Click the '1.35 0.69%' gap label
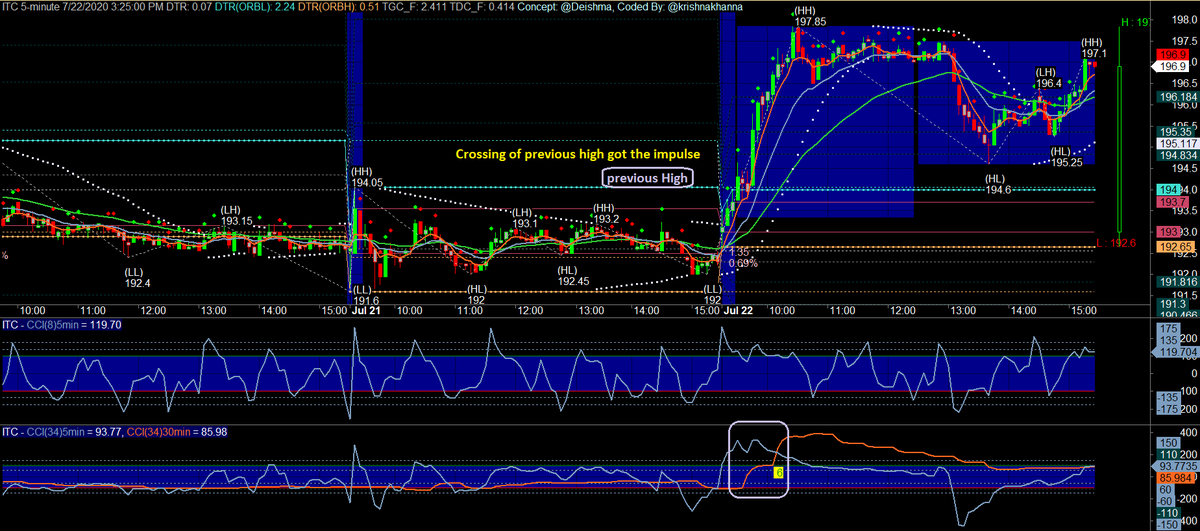Image resolution: width=1200 pixels, height=531 pixels. [x=743, y=257]
